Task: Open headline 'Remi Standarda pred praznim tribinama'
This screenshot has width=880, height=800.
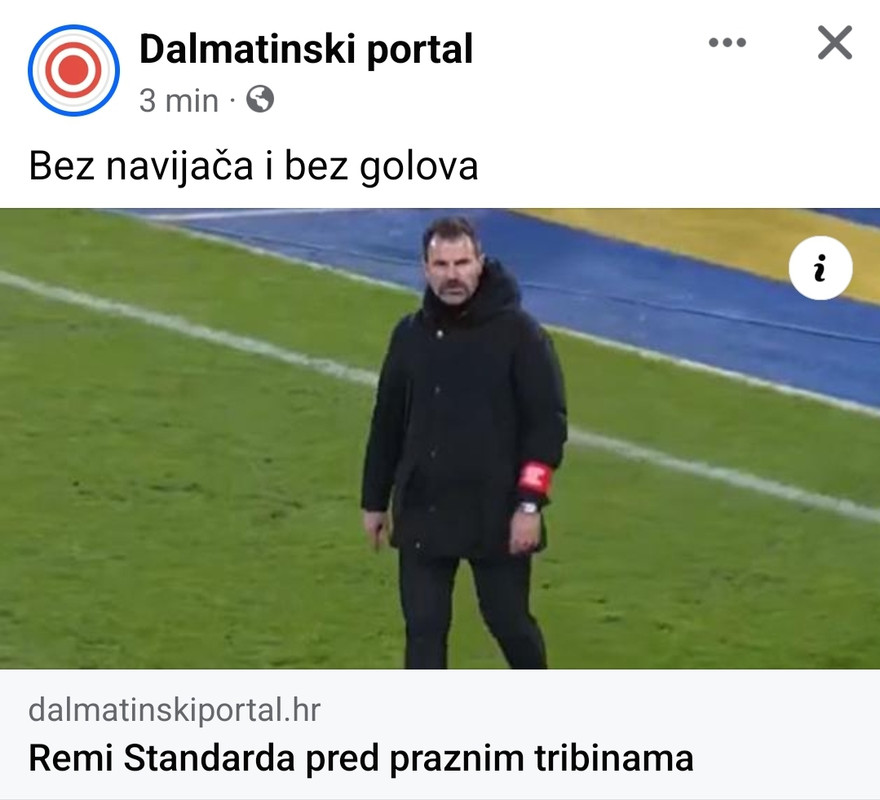Action: pos(361,758)
